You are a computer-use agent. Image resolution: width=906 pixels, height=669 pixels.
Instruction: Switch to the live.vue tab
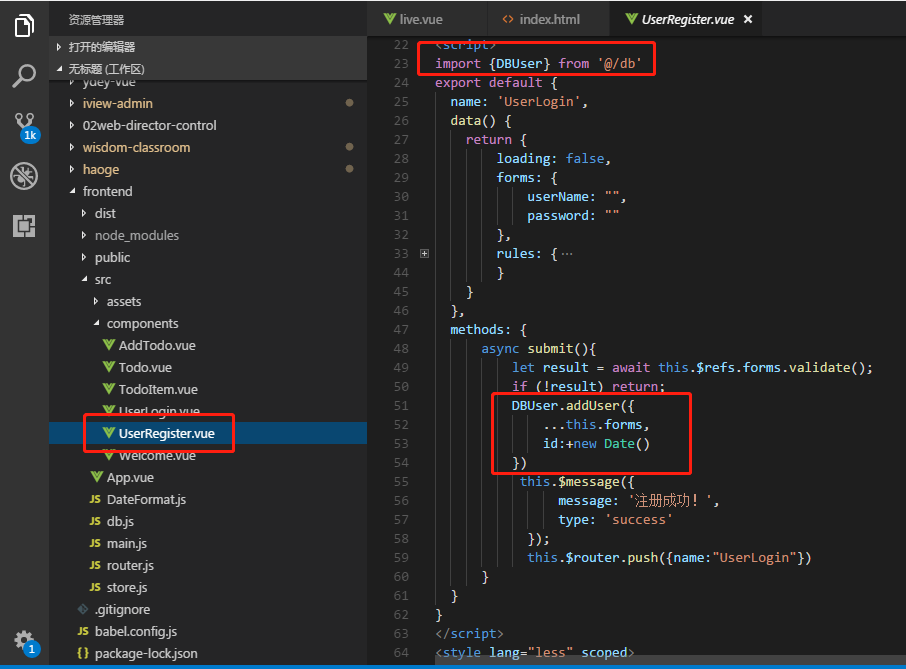pos(419,19)
